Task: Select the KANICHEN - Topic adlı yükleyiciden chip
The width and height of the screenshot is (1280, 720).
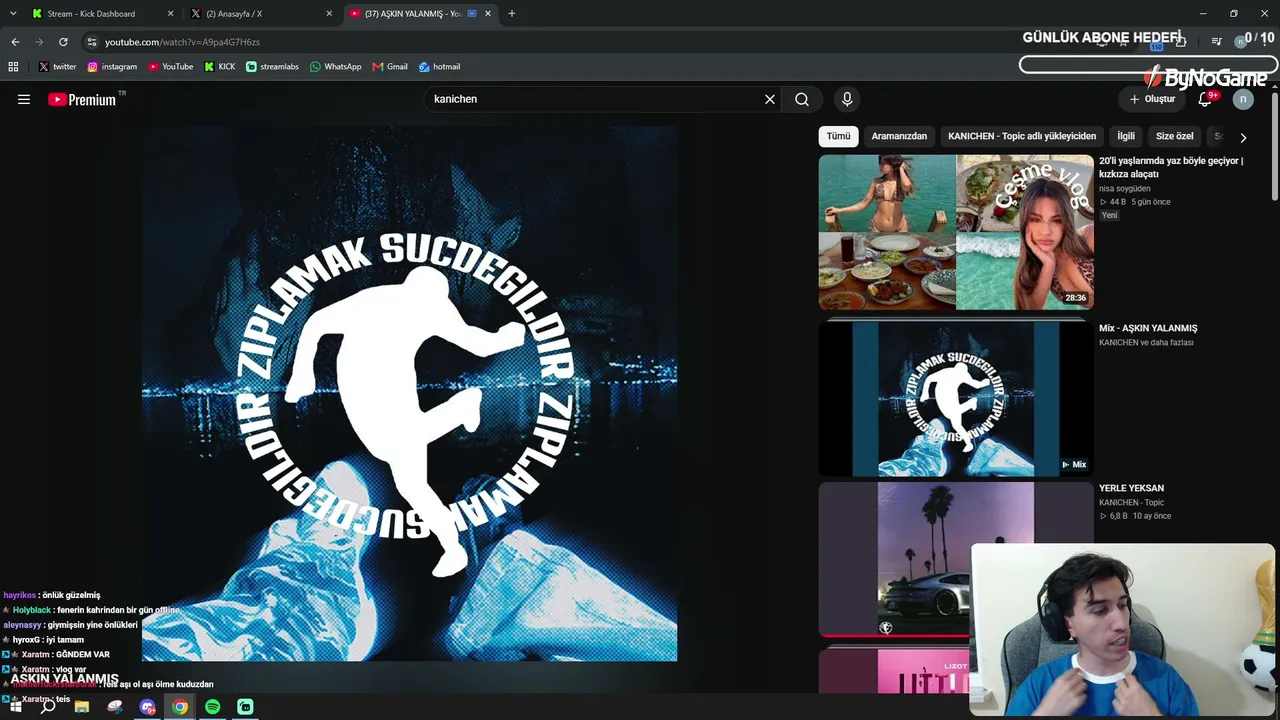Action: point(1022,136)
